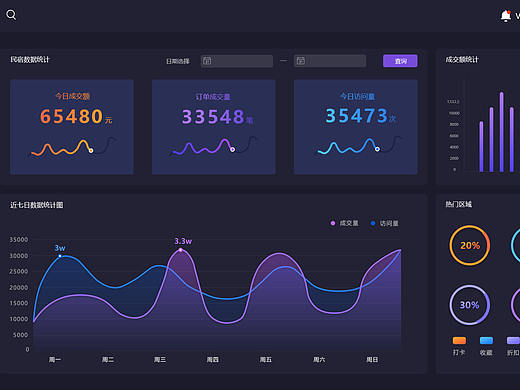Toggle the purple 成交量 legend item
This screenshot has width=520, height=390.
(345, 223)
